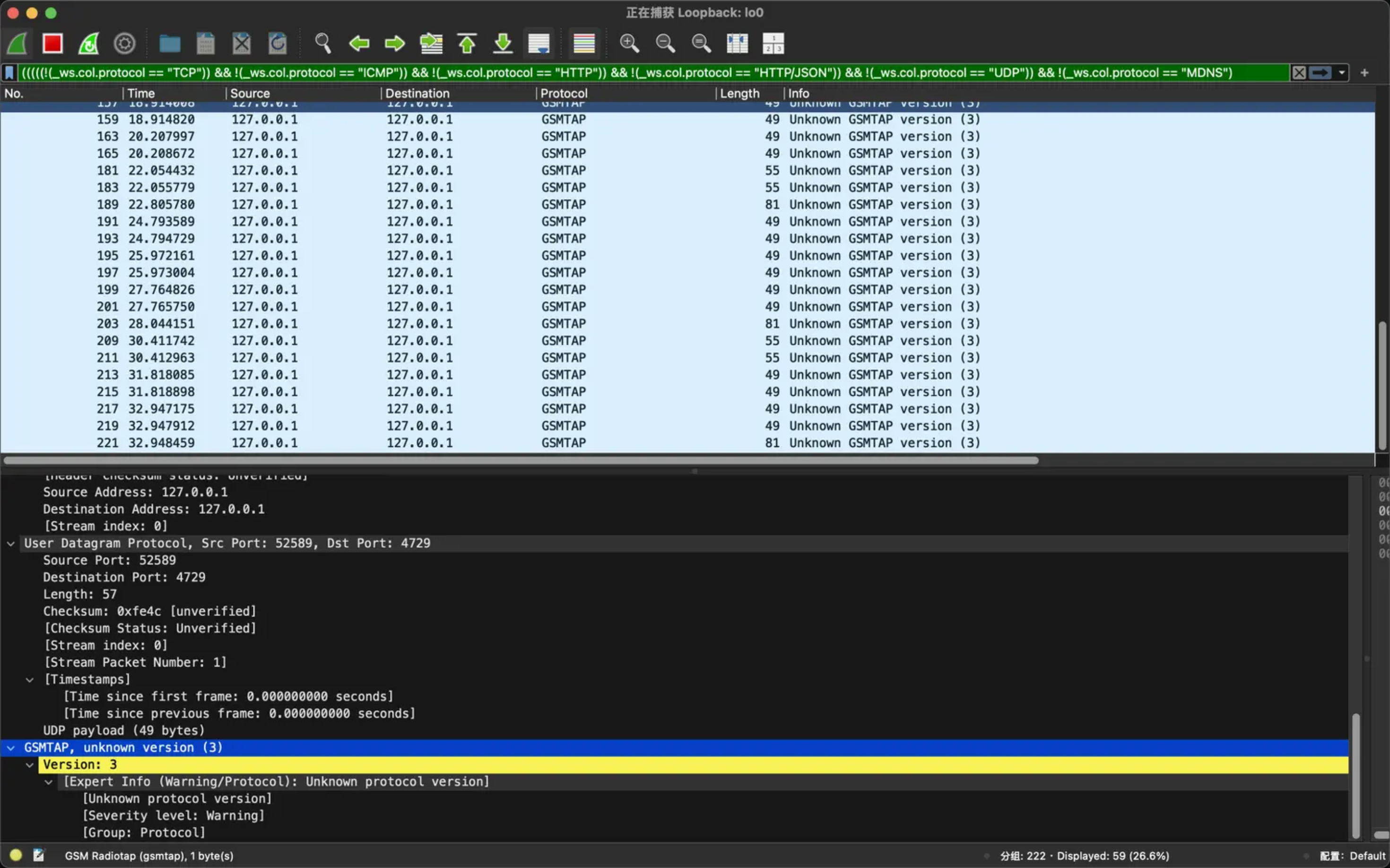This screenshot has width=1390, height=868.
Task: Open capture options gear icon
Action: pyautogui.click(x=124, y=43)
